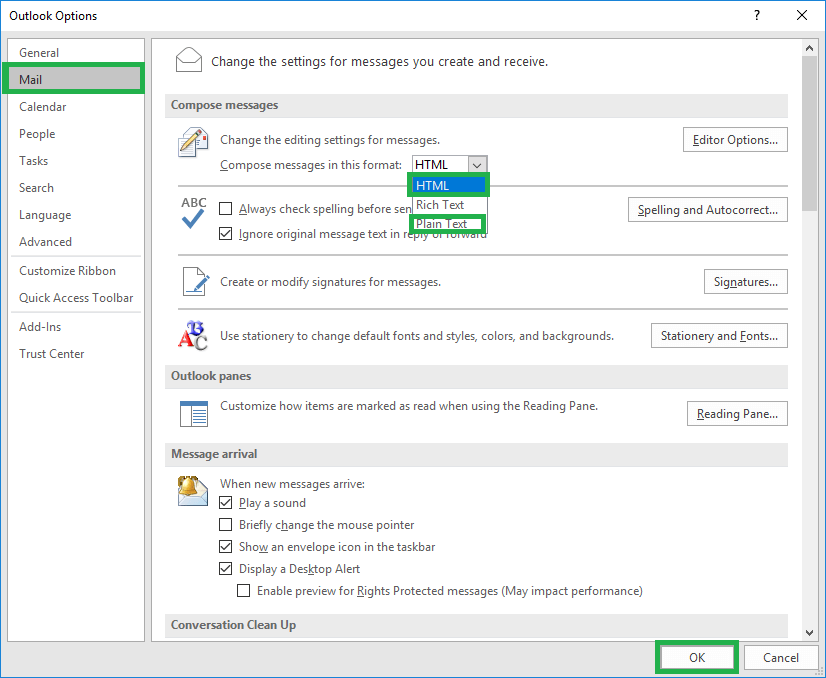The image size is (826, 678).
Task: Click the Compose messages section heading
Action: coord(224,105)
